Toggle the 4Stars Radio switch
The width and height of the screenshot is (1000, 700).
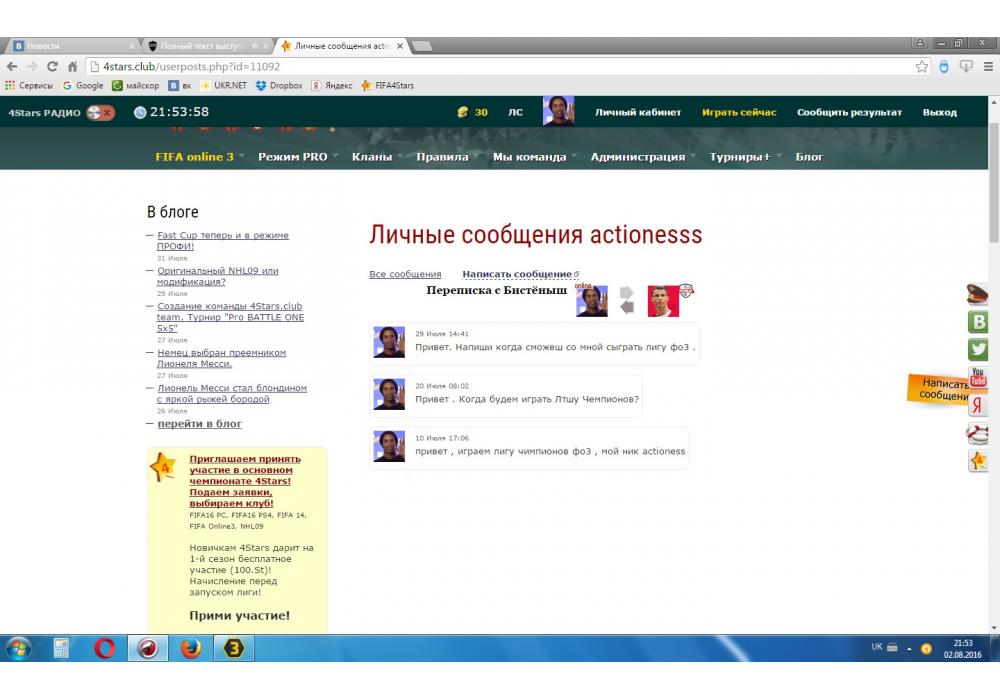coord(100,113)
